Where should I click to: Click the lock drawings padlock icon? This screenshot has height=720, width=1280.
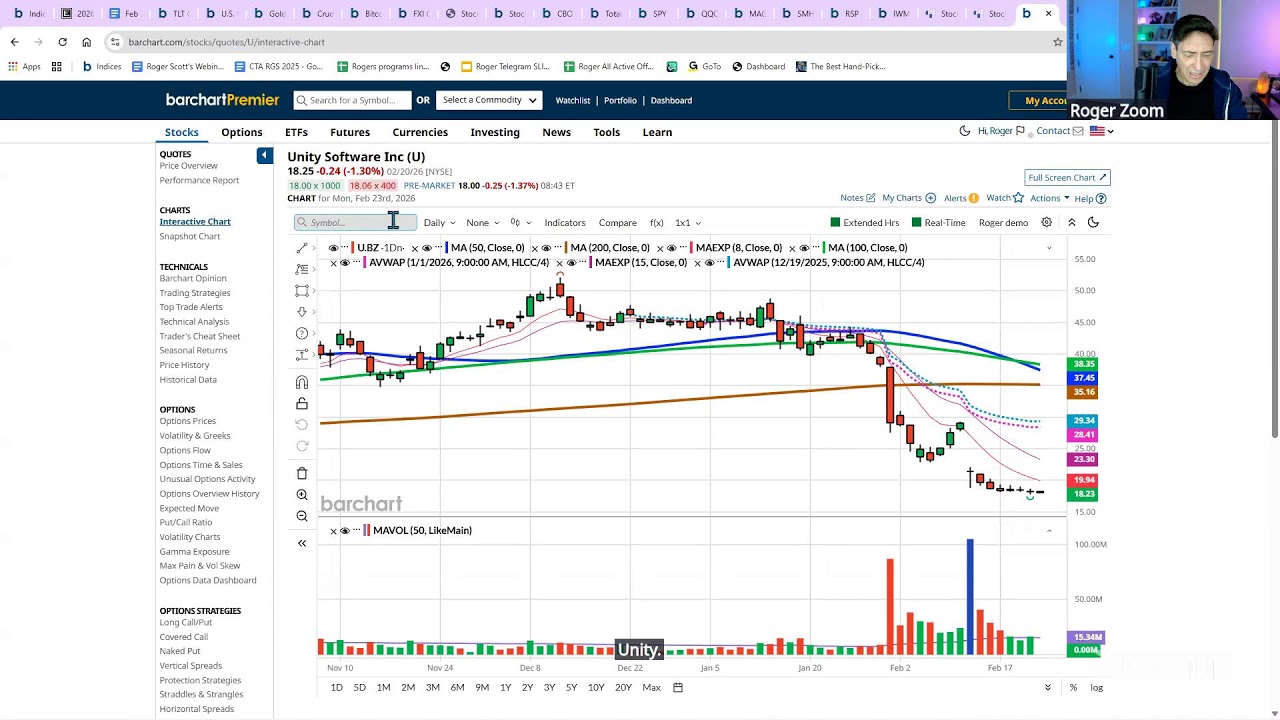tap(302, 403)
